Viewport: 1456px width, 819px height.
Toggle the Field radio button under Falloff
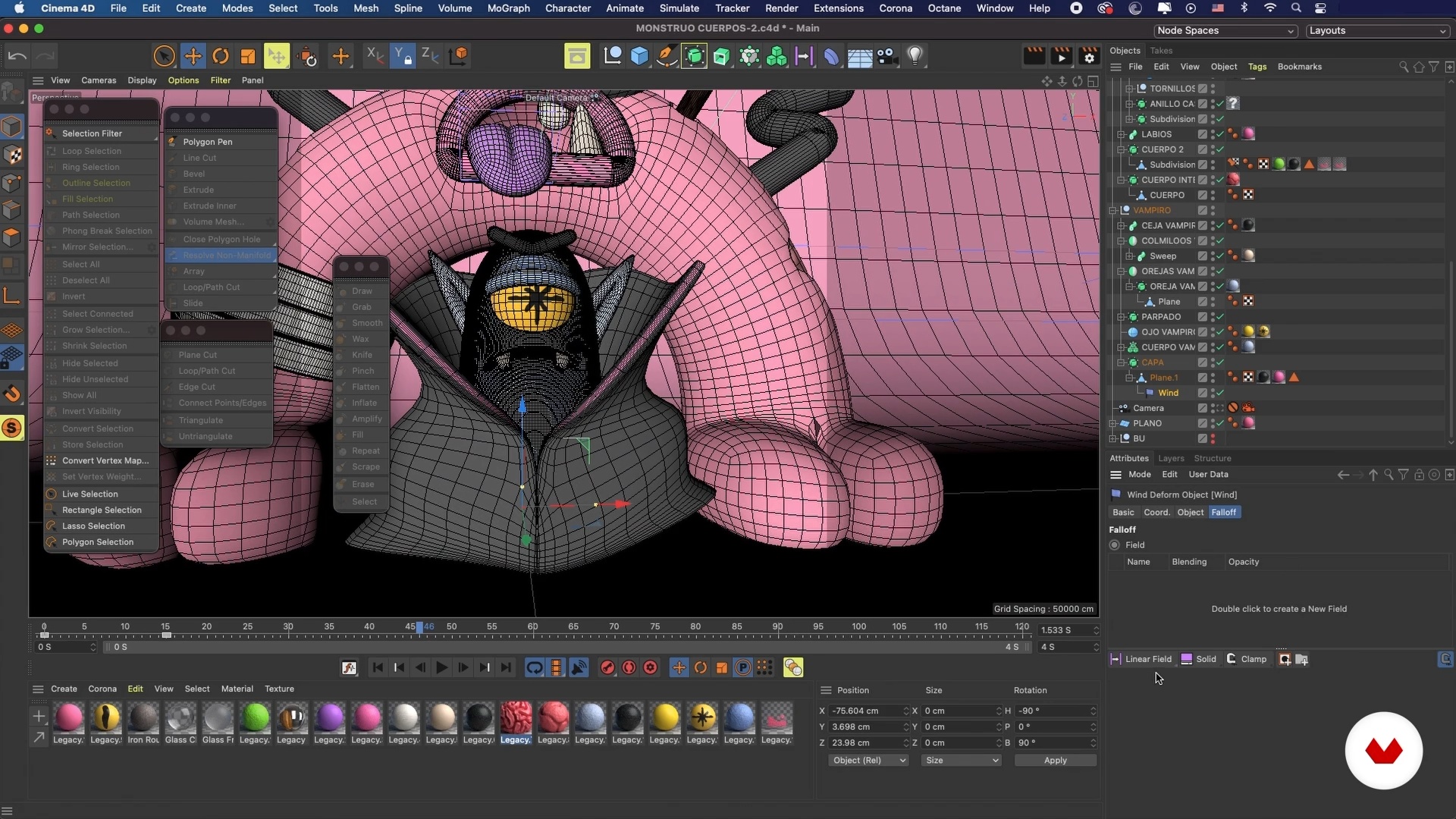point(1115,545)
